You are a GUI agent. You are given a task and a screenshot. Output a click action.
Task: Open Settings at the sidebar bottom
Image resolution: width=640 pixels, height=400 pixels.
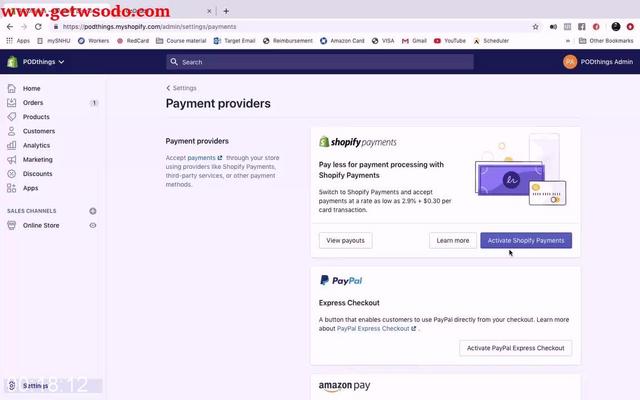35,386
